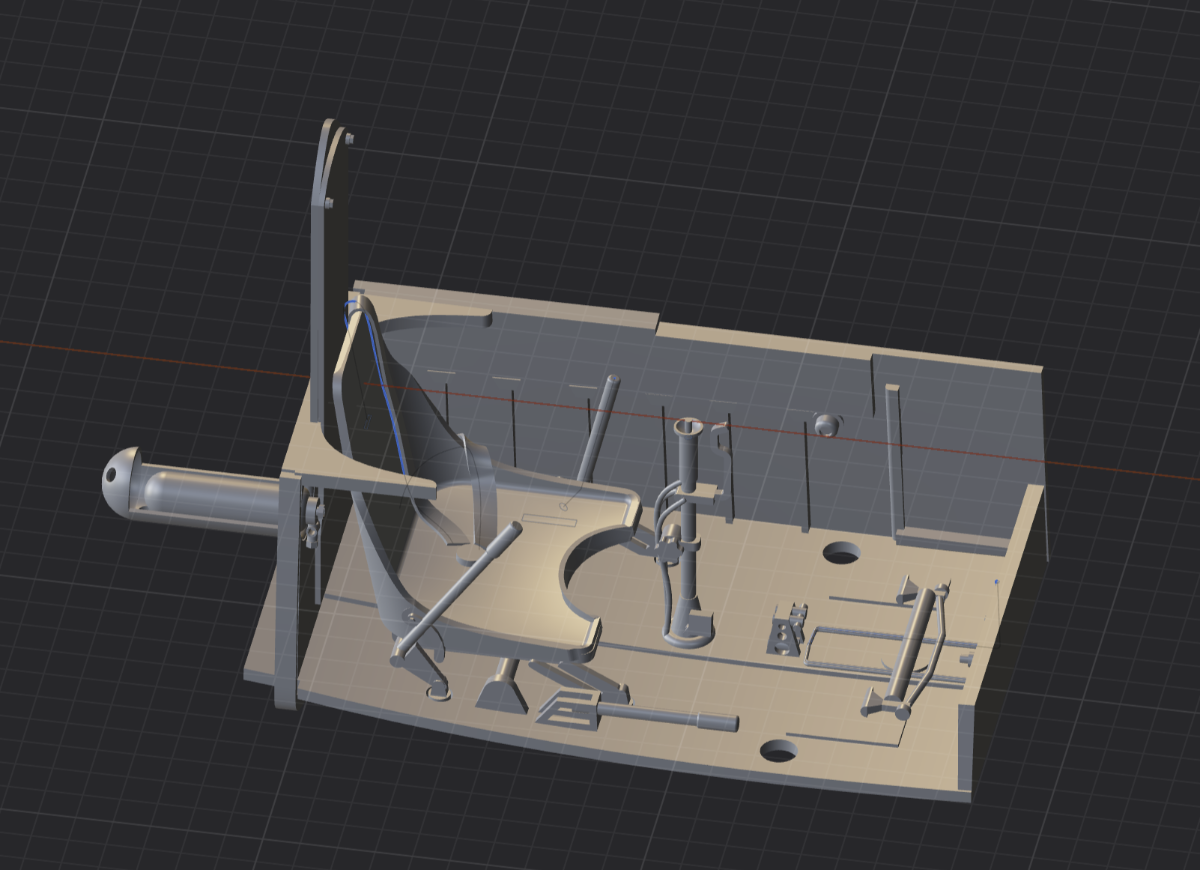This screenshot has width=1200, height=870.
Task: Select the angled rod leaning against back wall
Action: pos(598,425)
